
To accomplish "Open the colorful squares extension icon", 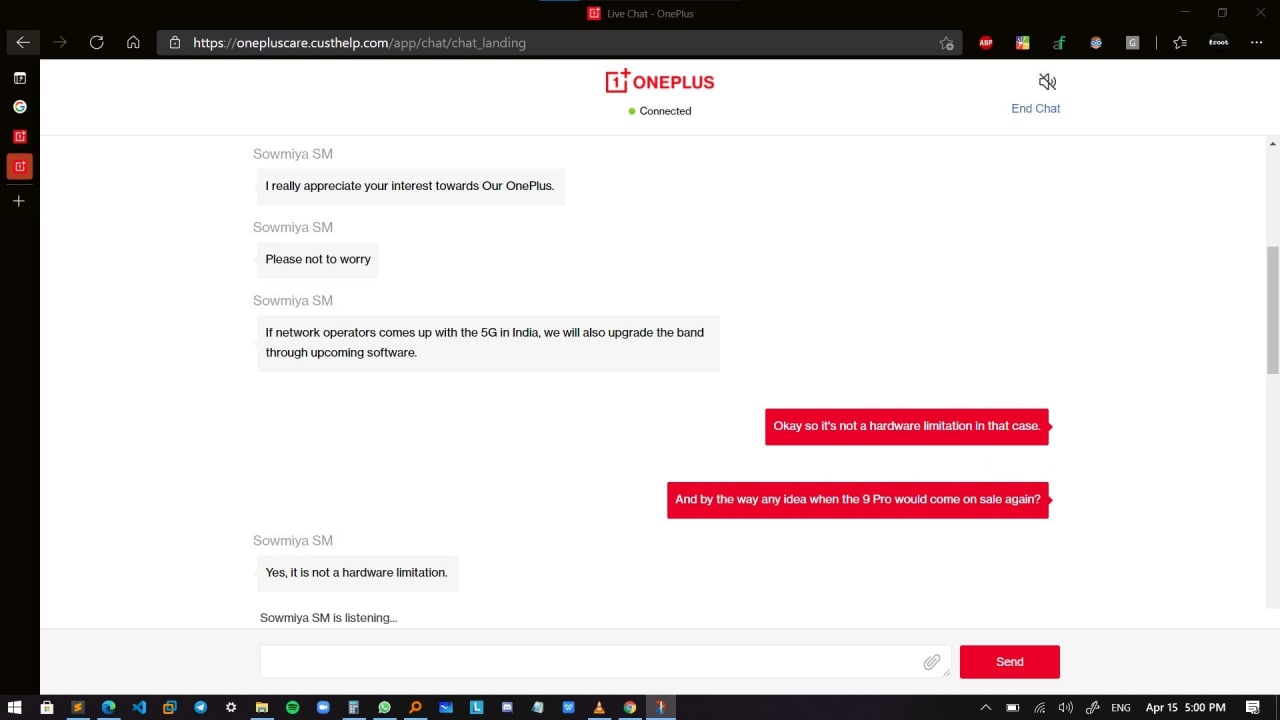I will (1022, 43).
